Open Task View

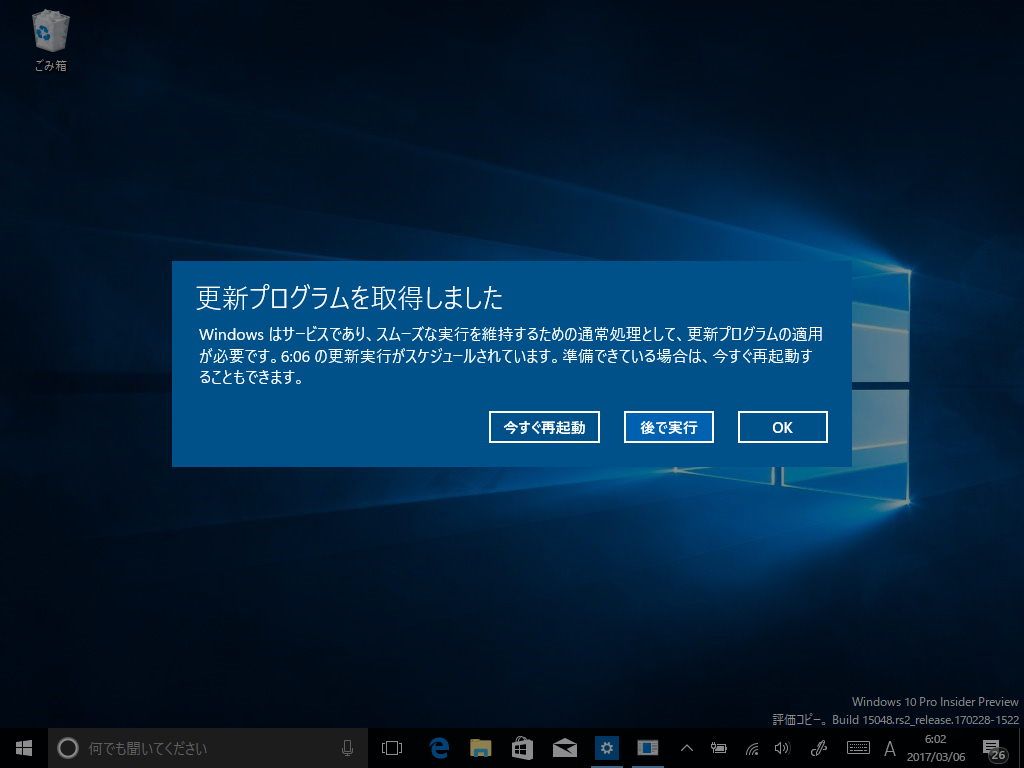click(391, 747)
